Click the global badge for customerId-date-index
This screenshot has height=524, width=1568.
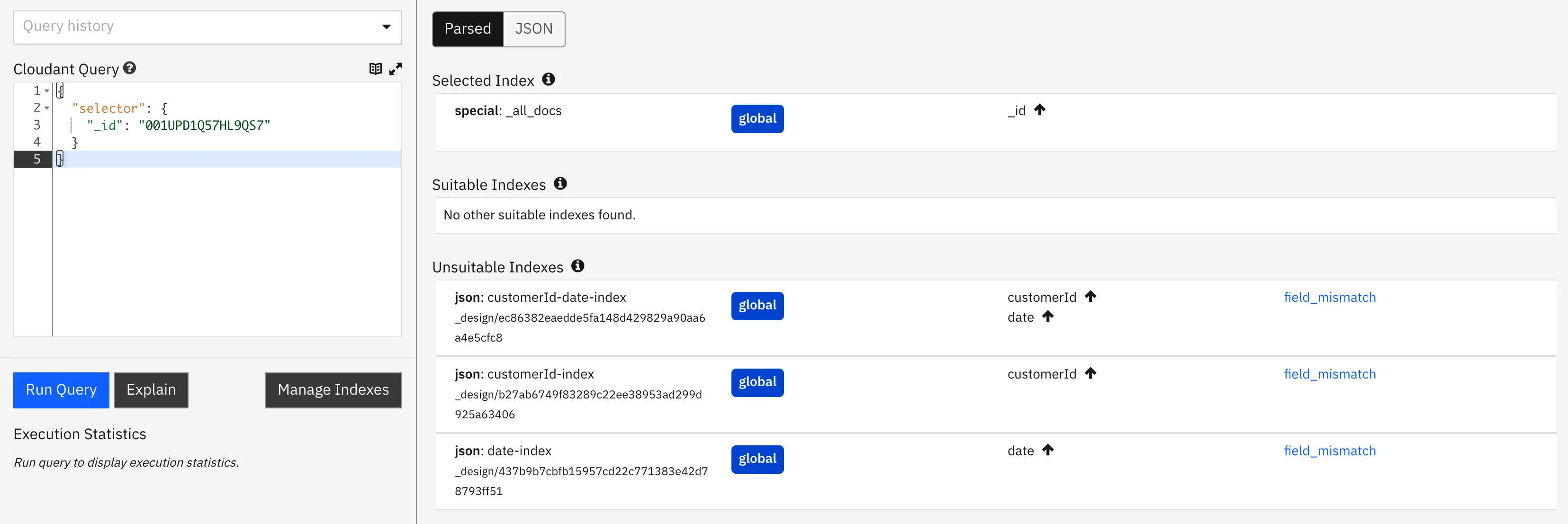757,306
